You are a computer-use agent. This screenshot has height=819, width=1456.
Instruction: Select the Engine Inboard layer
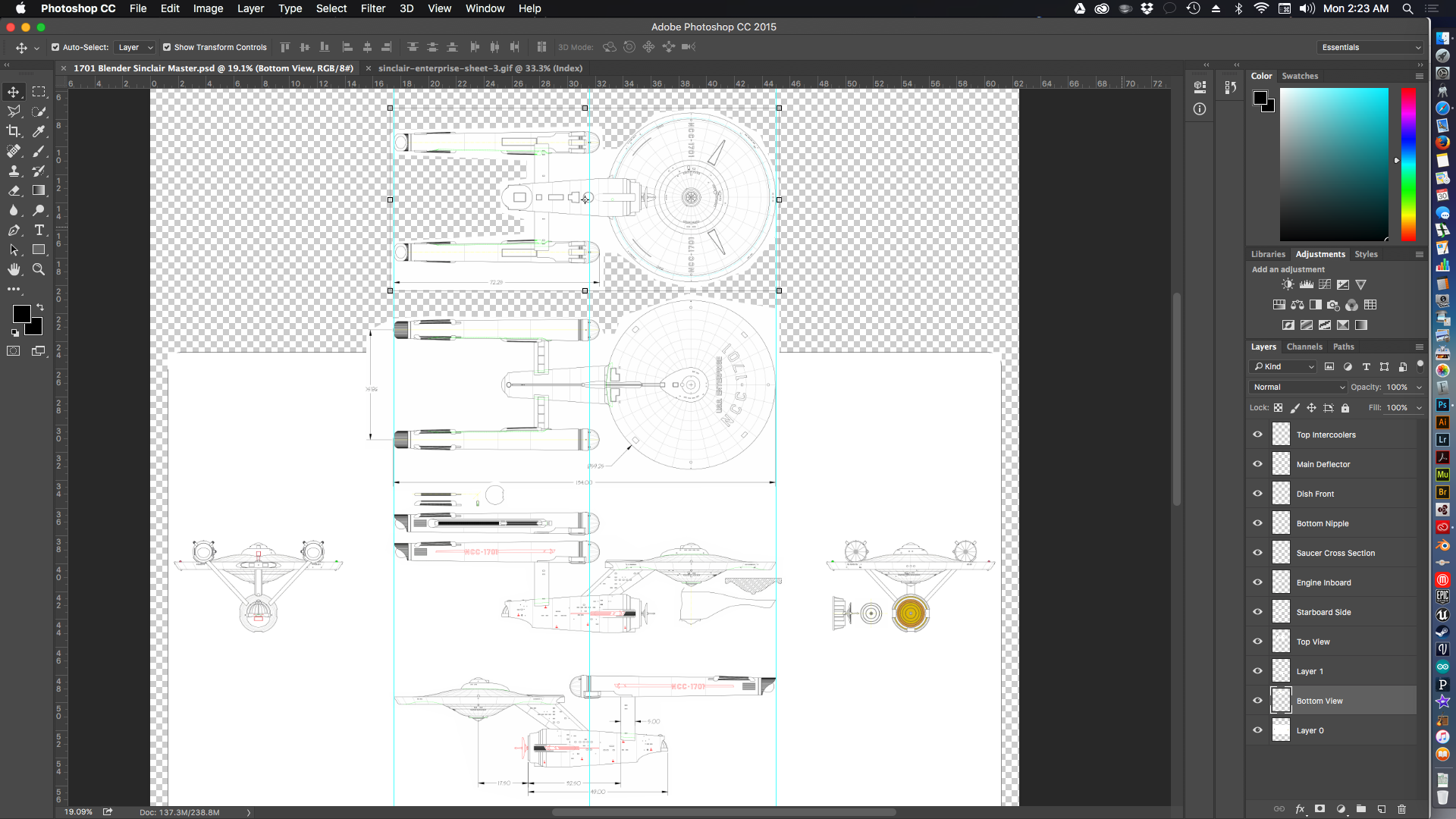click(1332, 582)
